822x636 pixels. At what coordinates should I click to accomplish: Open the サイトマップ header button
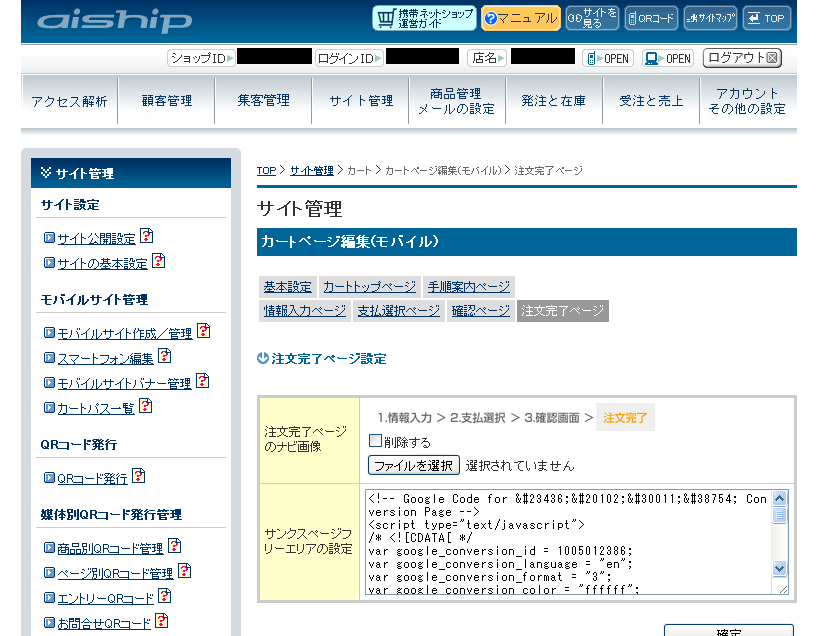pyautogui.click(x=710, y=18)
